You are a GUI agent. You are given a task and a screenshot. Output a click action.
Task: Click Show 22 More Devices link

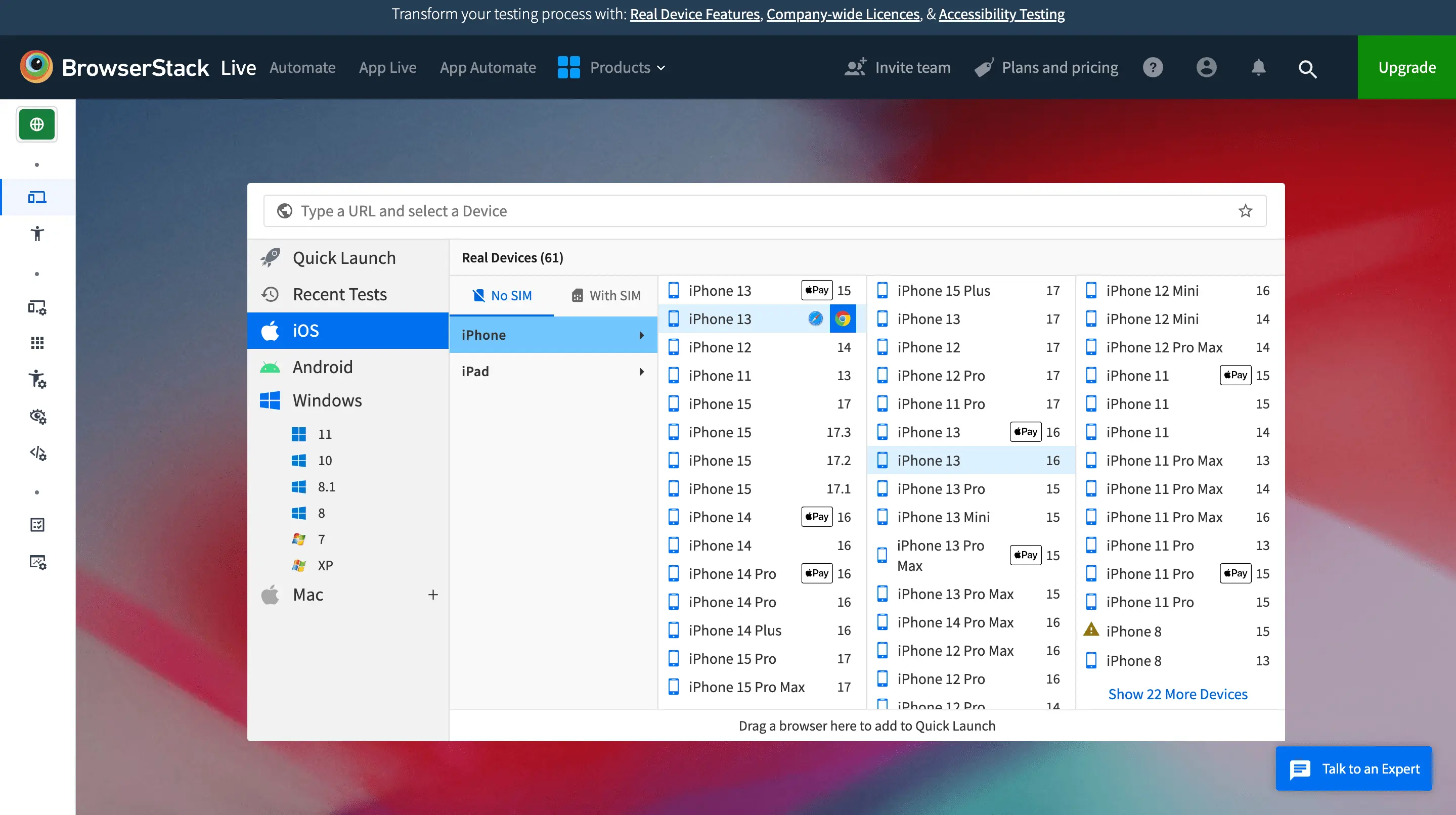[x=1177, y=694]
